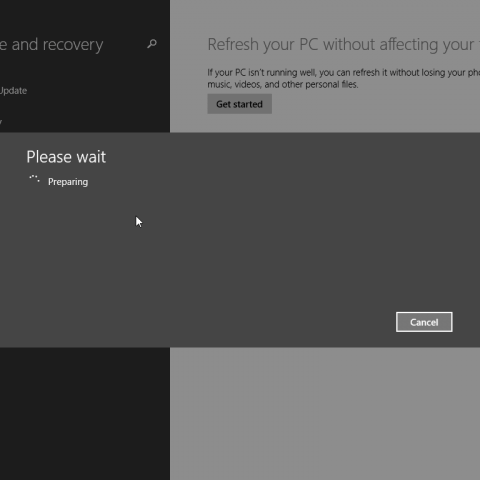This screenshot has width=480, height=480.
Task: Click the Refresh your PC heading
Action: 343,45
